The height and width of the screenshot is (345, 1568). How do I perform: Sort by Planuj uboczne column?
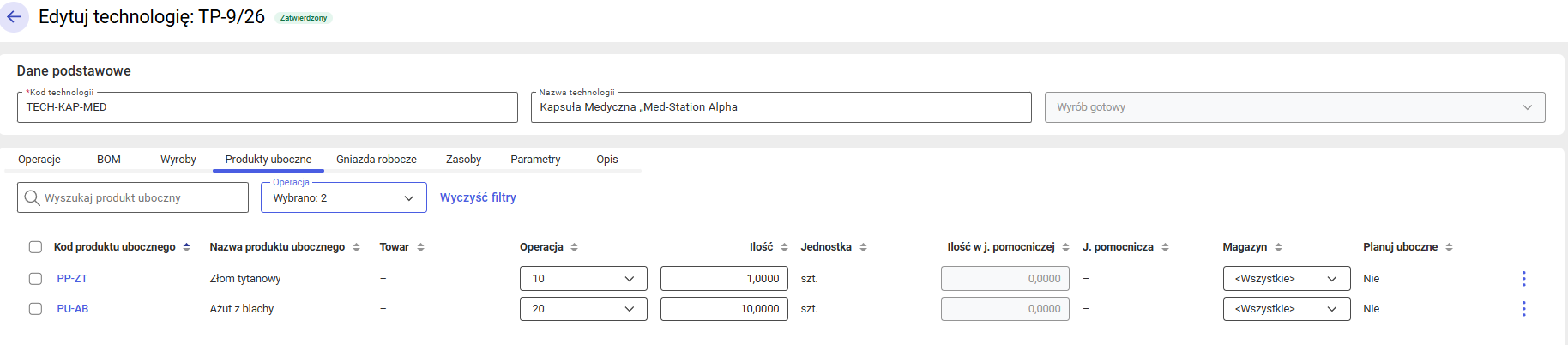[x=1449, y=247]
